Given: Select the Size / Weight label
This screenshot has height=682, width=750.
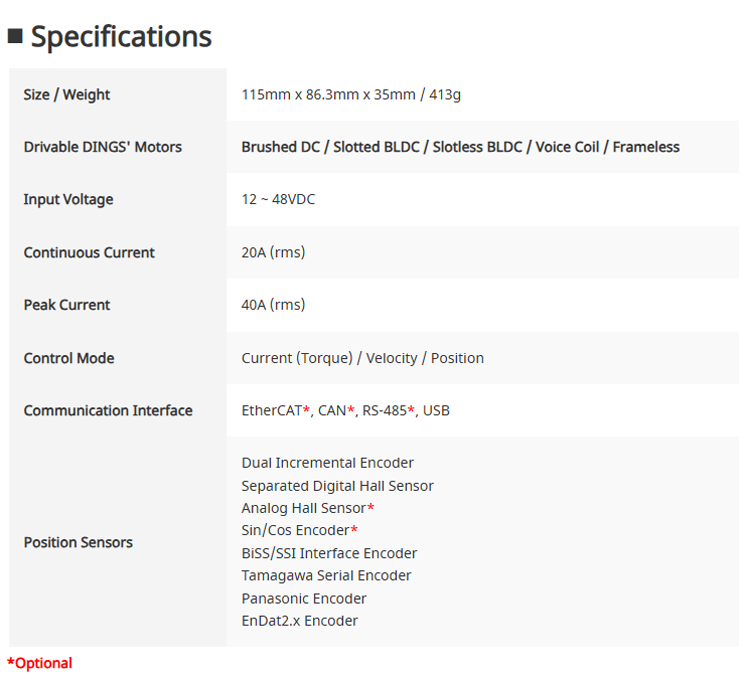Looking at the screenshot, I should pyautogui.click(x=66, y=95).
